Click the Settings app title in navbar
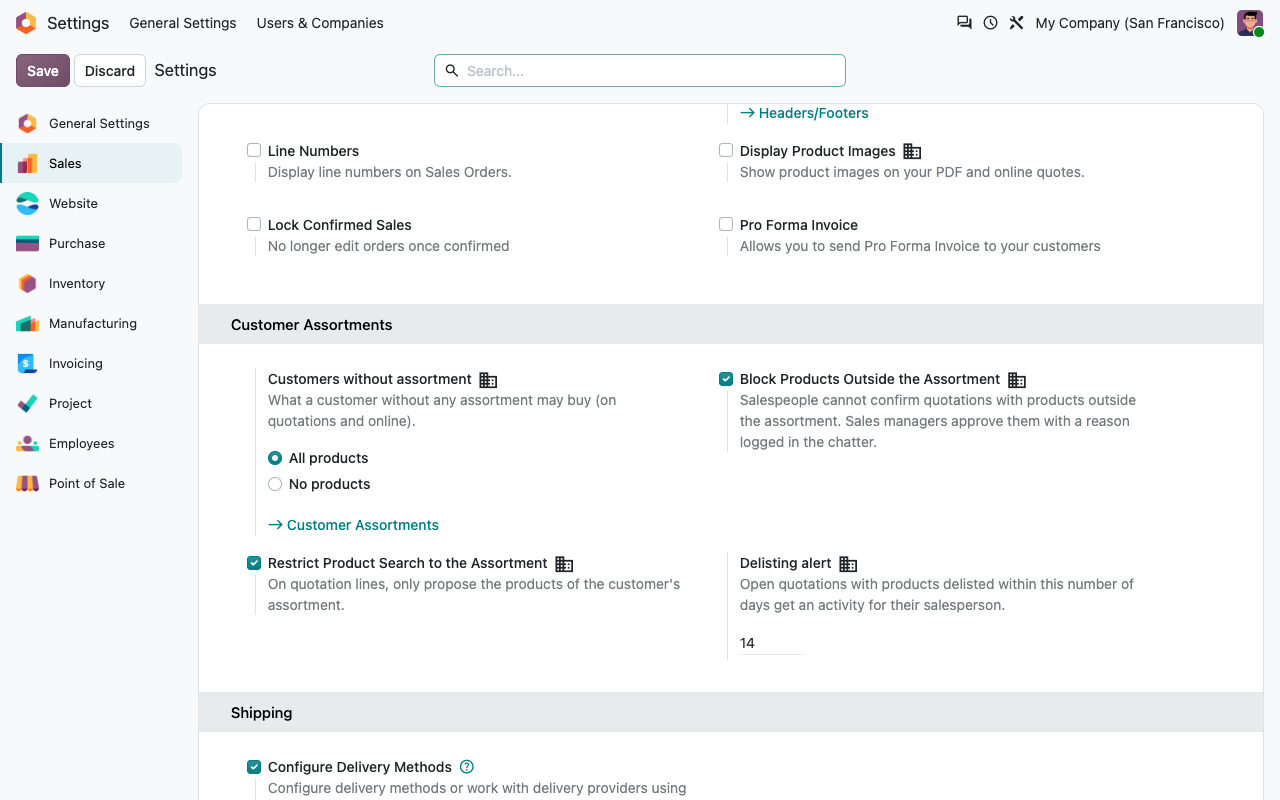This screenshot has width=1280, height=800. point(78,23)
